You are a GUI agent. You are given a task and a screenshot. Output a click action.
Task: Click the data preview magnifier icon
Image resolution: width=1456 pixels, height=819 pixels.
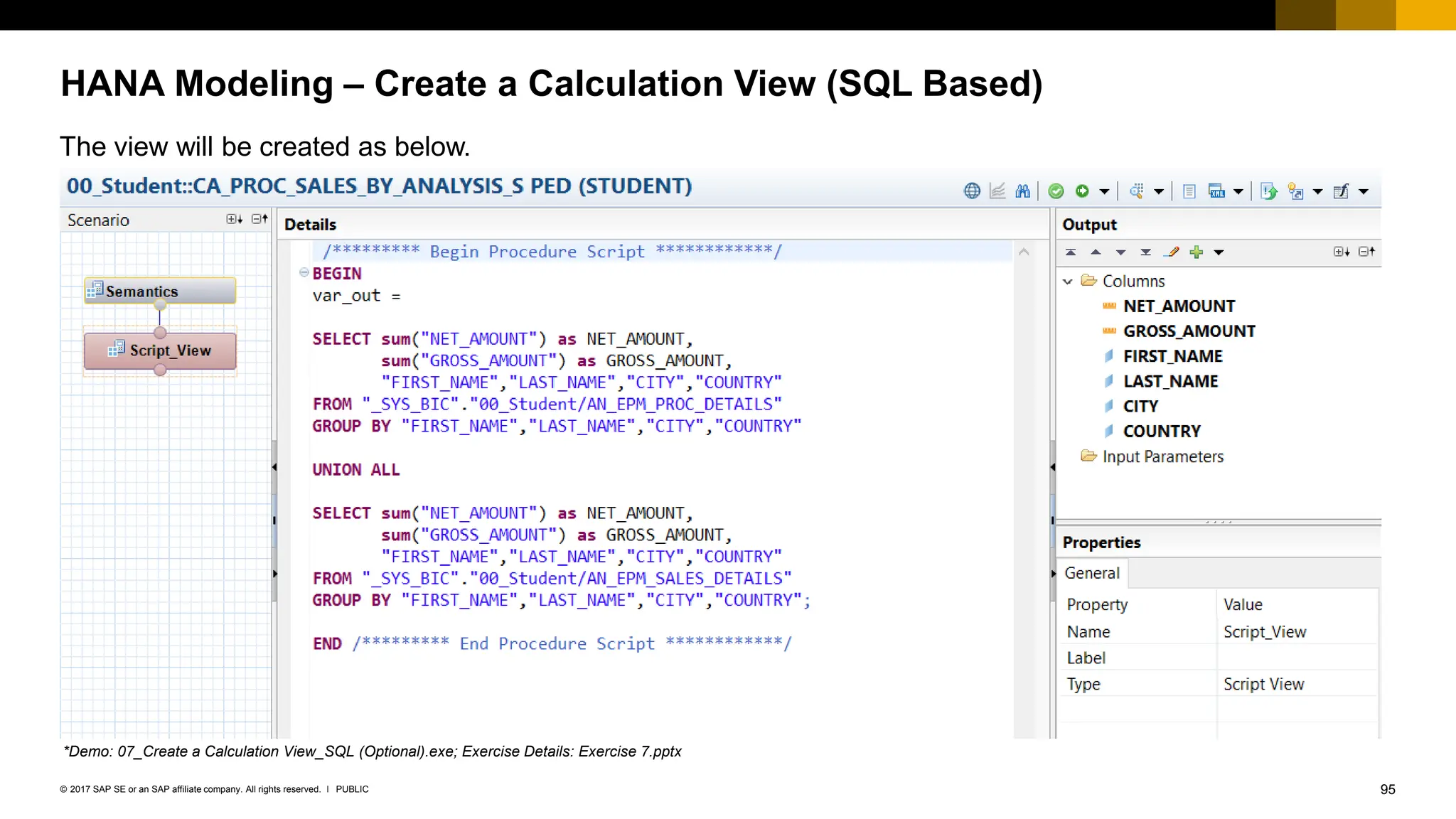1136,191
